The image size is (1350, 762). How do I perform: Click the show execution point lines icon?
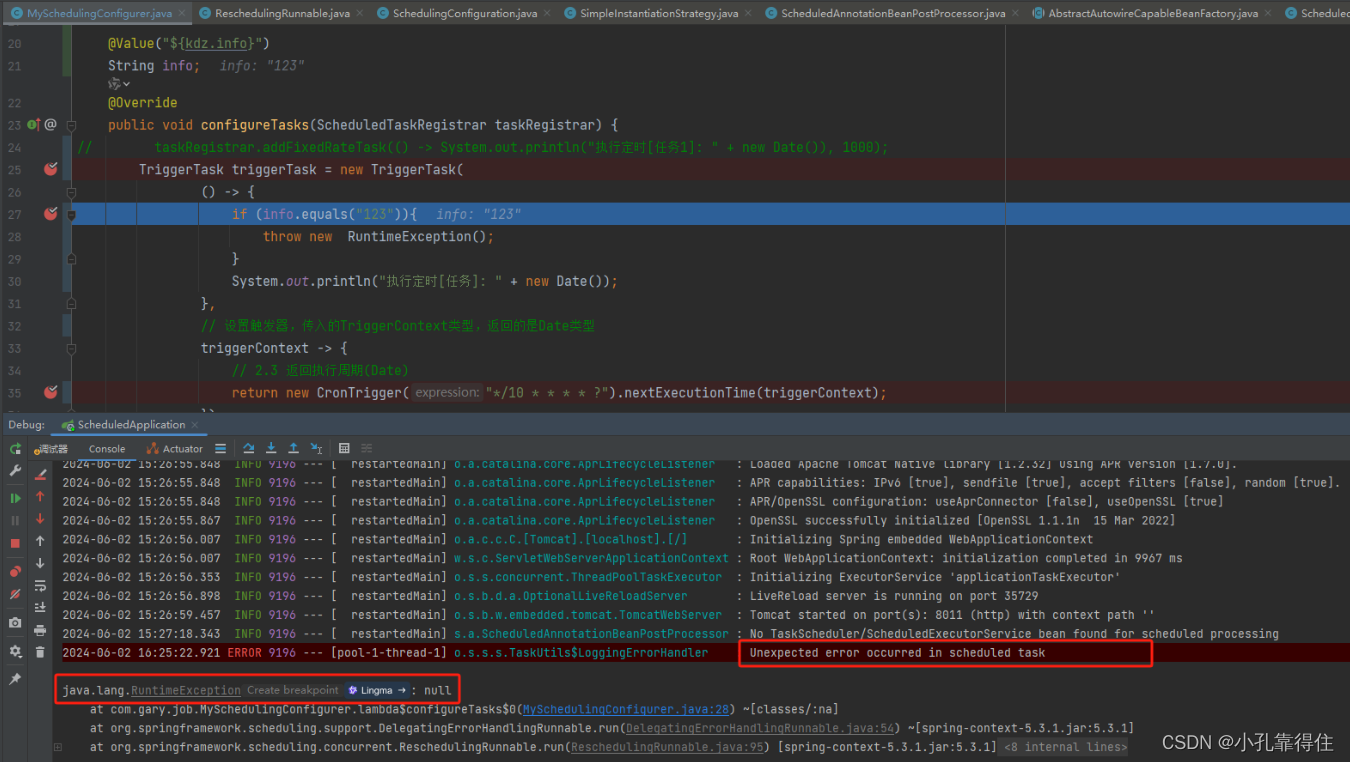click(220, 449)
